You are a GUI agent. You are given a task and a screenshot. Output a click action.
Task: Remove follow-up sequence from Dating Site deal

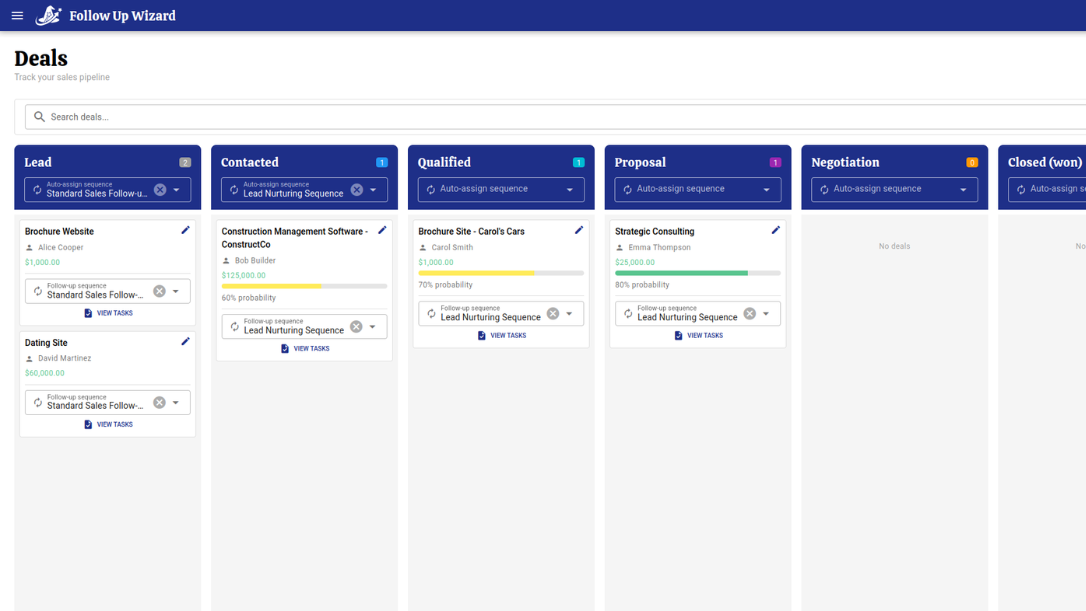159,403
